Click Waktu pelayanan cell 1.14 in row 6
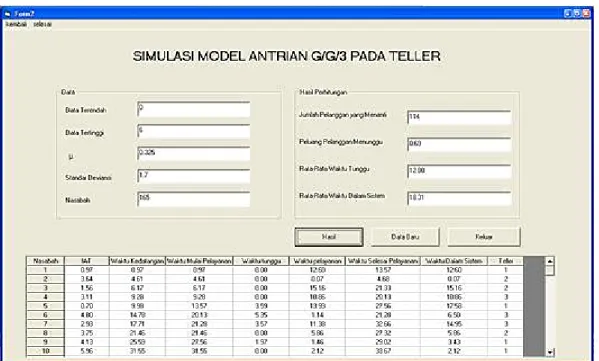 317,315
